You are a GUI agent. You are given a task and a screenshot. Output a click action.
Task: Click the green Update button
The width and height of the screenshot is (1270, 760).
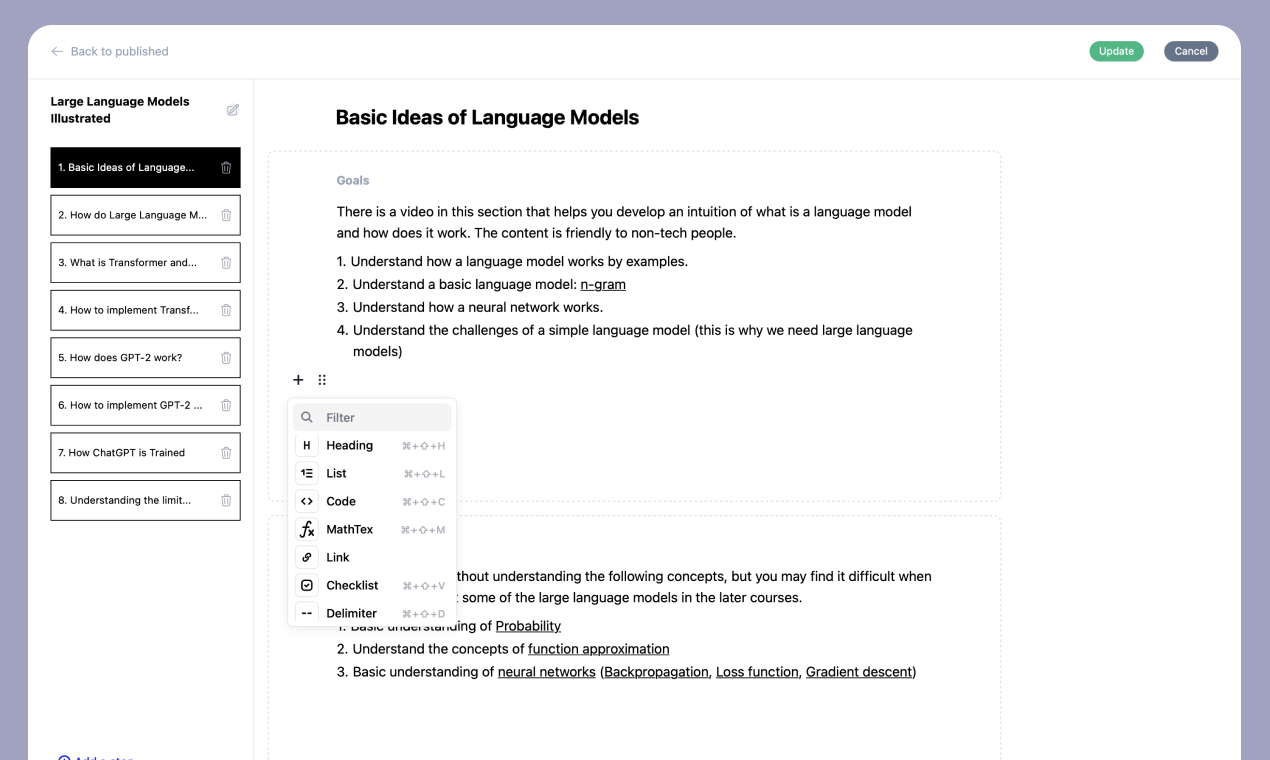1116,51
